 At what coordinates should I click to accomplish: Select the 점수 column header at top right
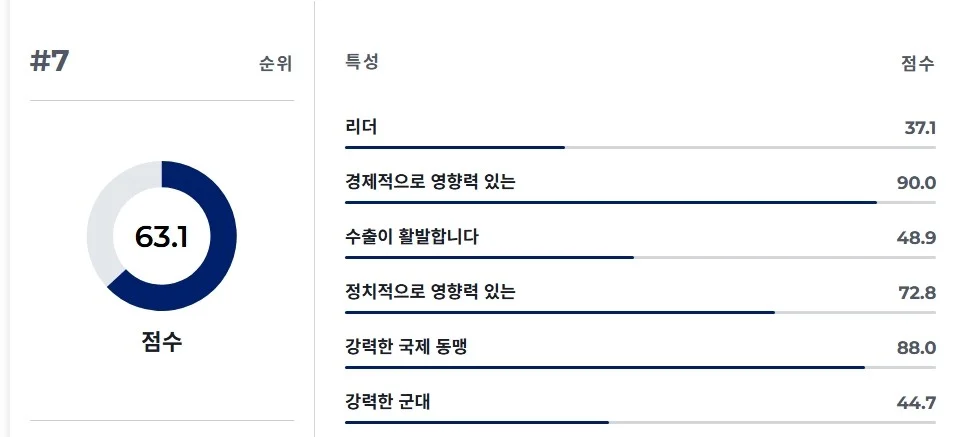coord(917,64)
